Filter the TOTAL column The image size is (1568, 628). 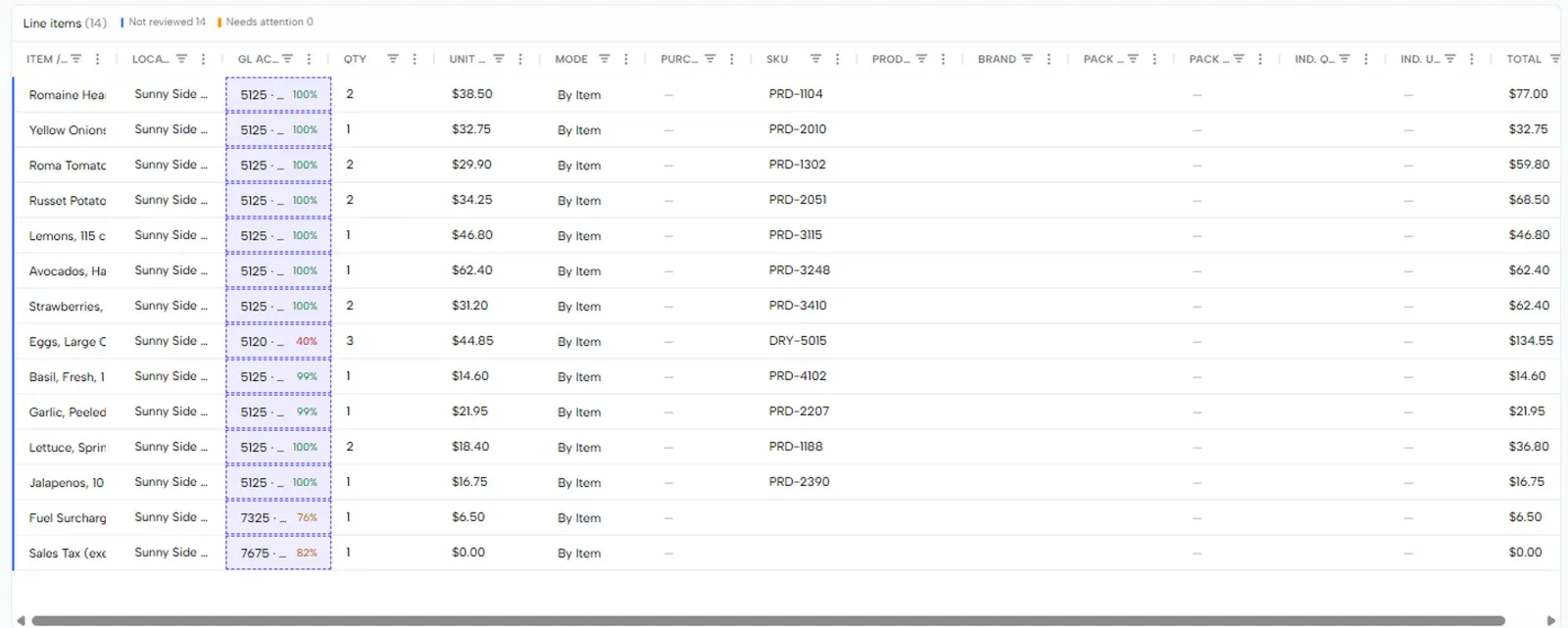pyautogui.click(x=1555, y=59)
